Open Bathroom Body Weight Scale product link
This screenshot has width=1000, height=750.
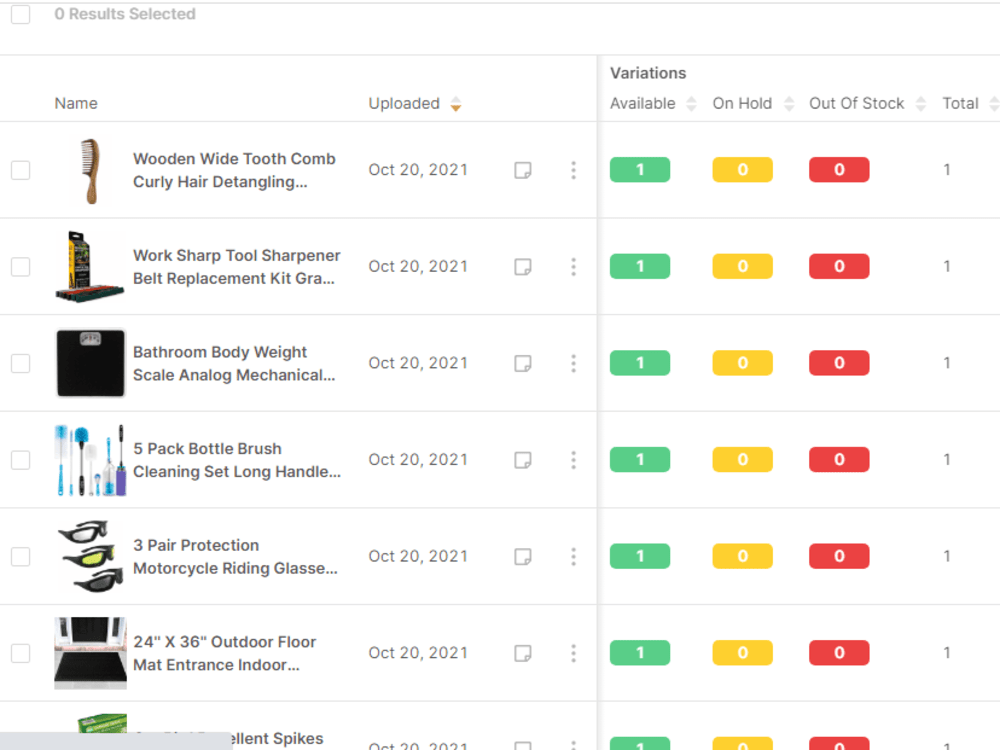[x=234, y=364]
